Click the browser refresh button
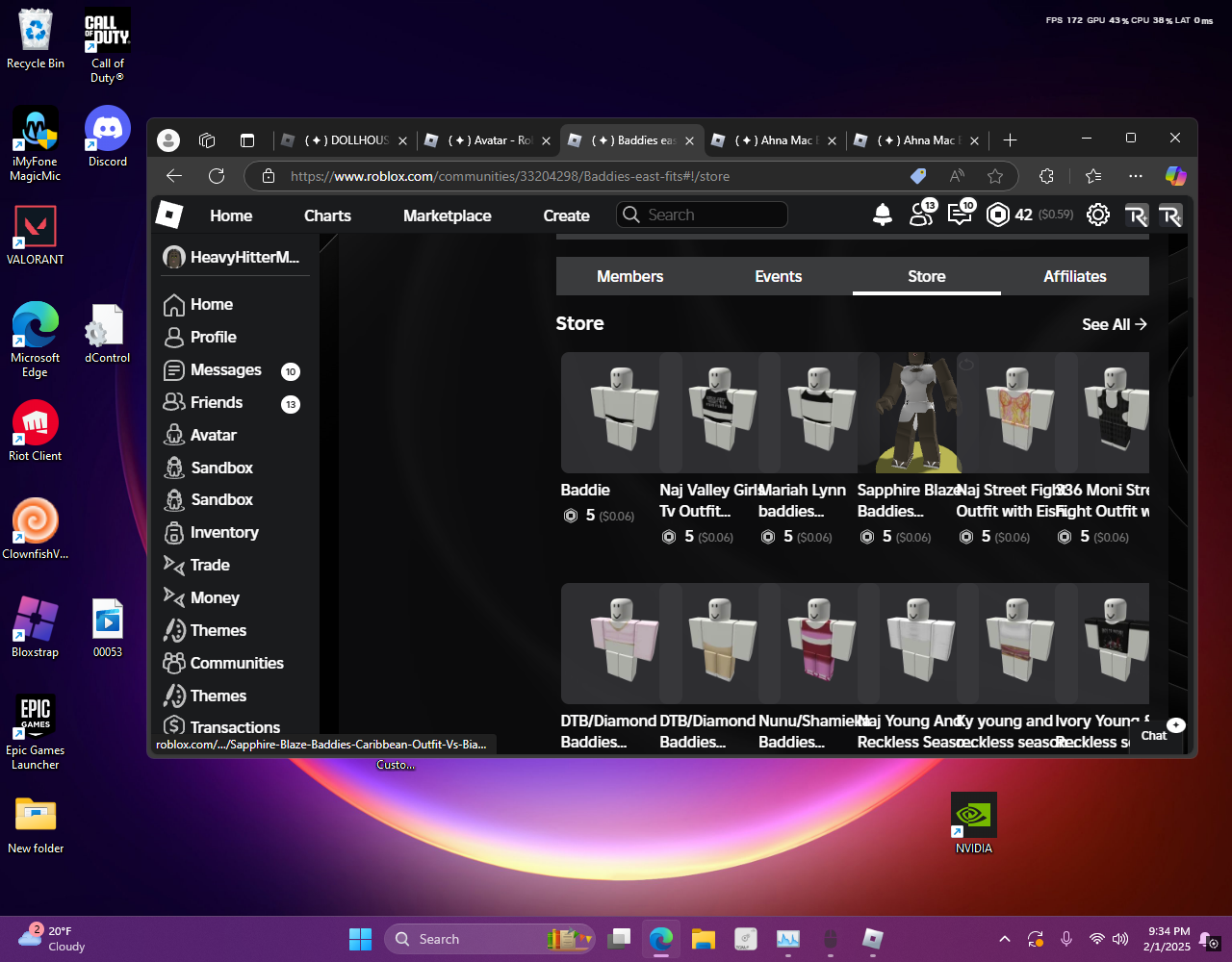The image size is (1232, 962). click(x=217, y=176)
